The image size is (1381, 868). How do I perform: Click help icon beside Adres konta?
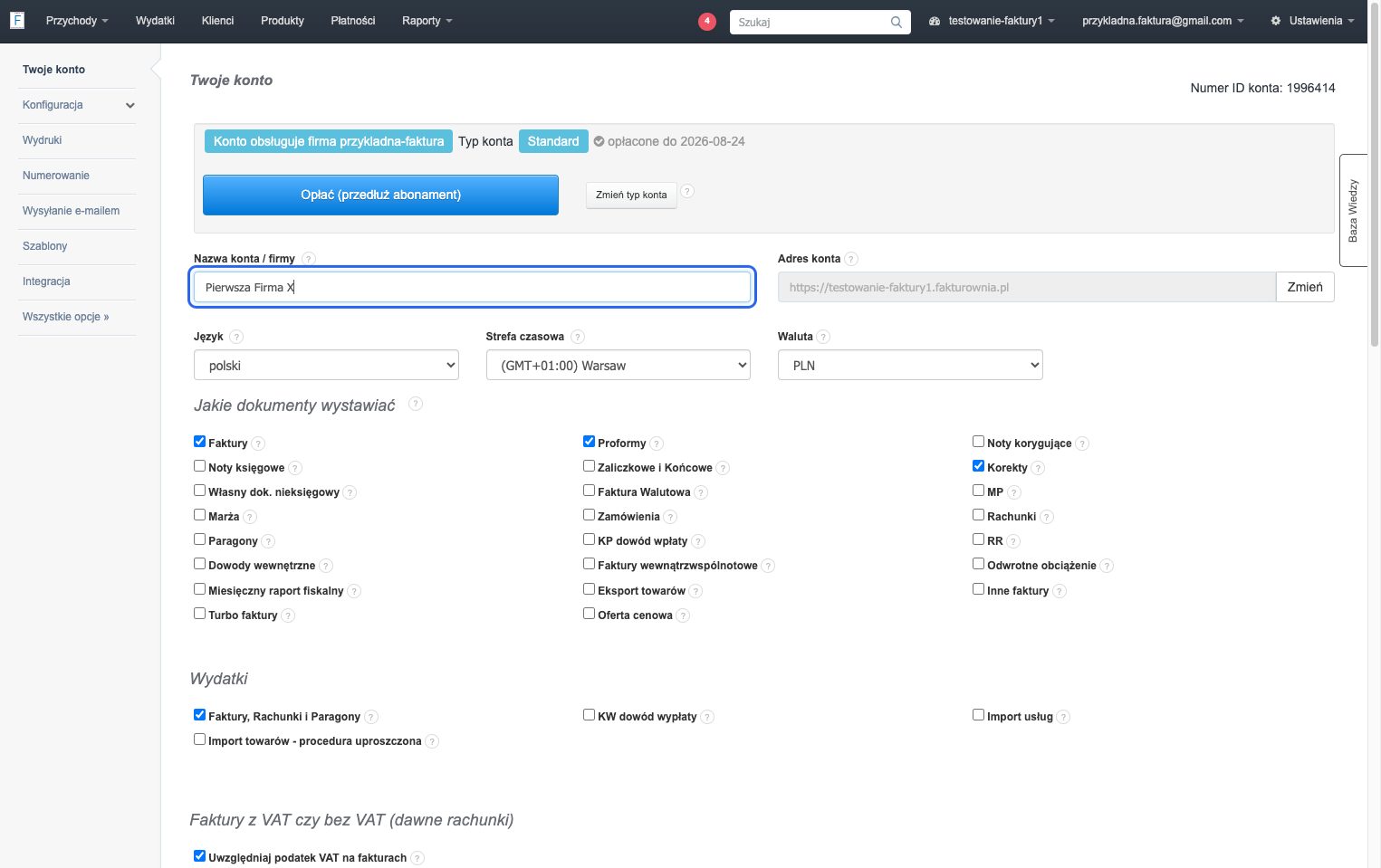pyautogui.click(x=851, y=259)
